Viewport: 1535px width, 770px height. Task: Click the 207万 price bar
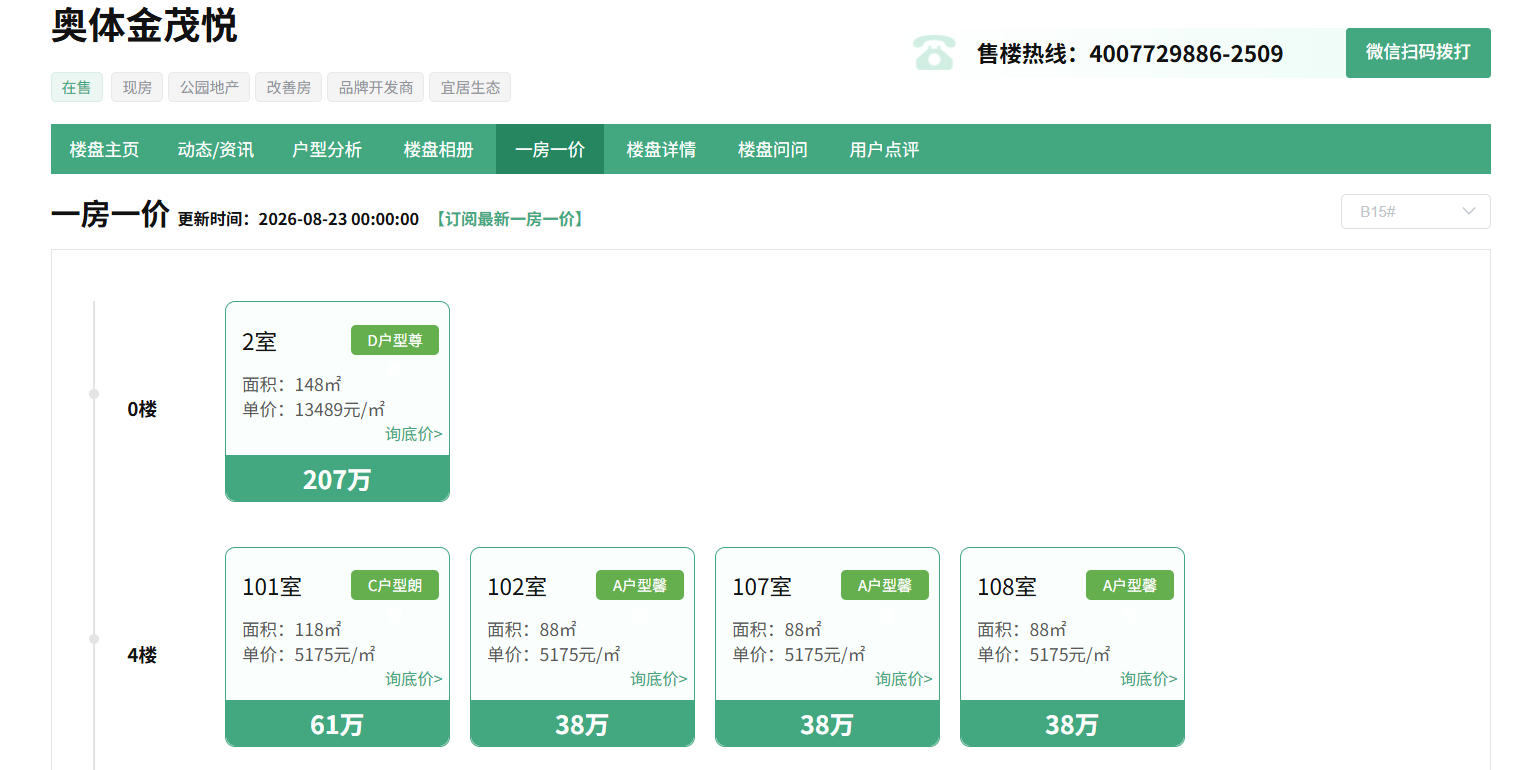337,479
